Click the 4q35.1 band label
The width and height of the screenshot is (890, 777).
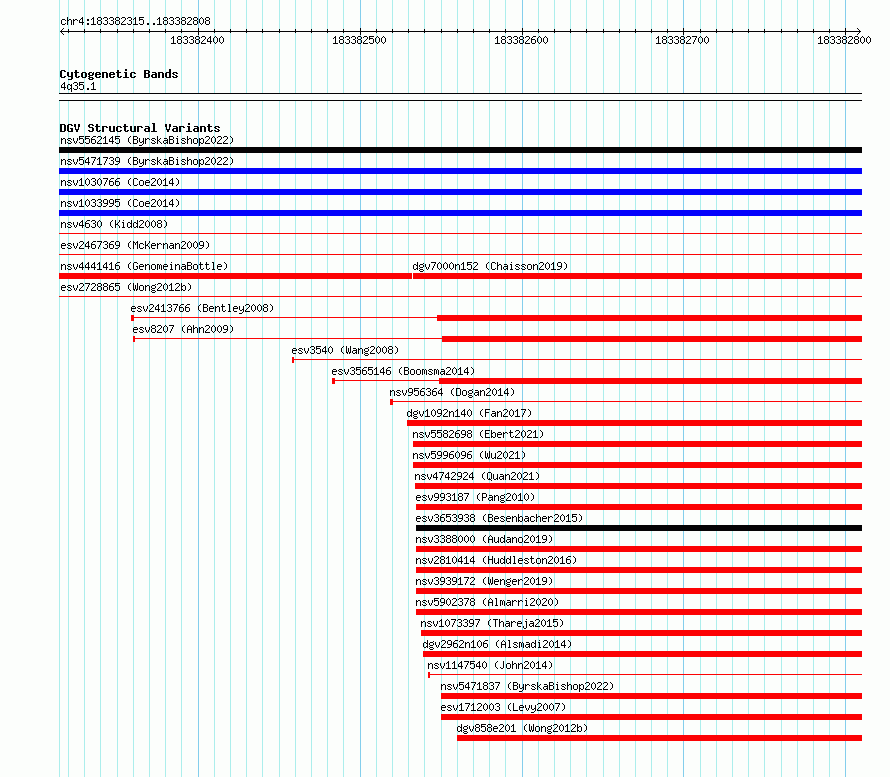(x=78, y=86)
